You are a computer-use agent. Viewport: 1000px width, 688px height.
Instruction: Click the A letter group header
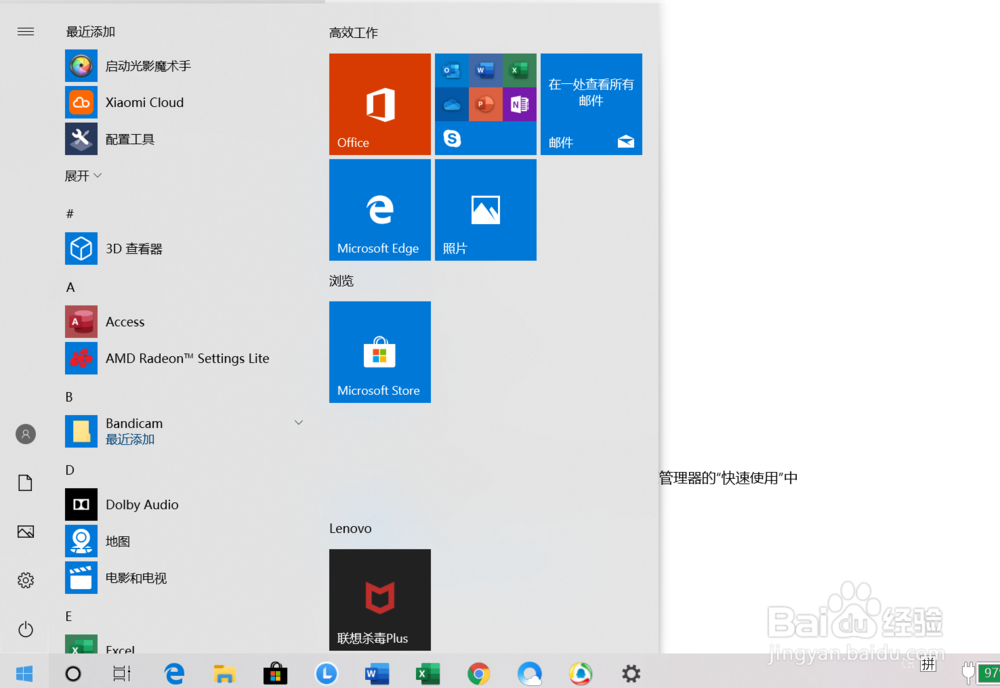pyautogui.click(x=70, y=287)
